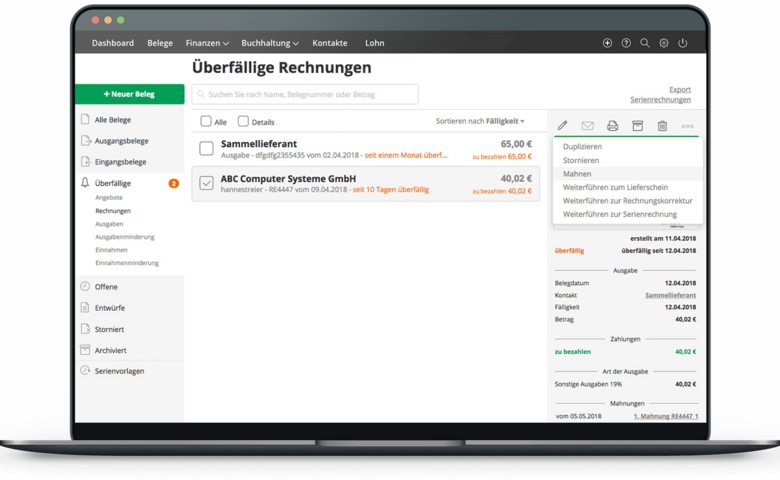Open the help question mark icon
780x480 pixels.
click(626, 44)
